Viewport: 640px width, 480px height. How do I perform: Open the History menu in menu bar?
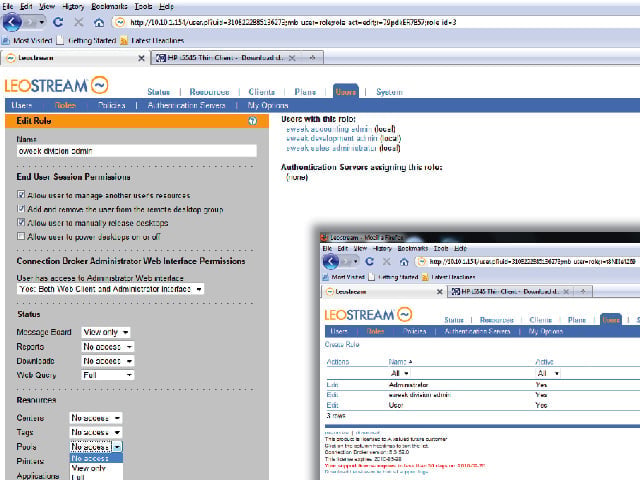point(73,7)
